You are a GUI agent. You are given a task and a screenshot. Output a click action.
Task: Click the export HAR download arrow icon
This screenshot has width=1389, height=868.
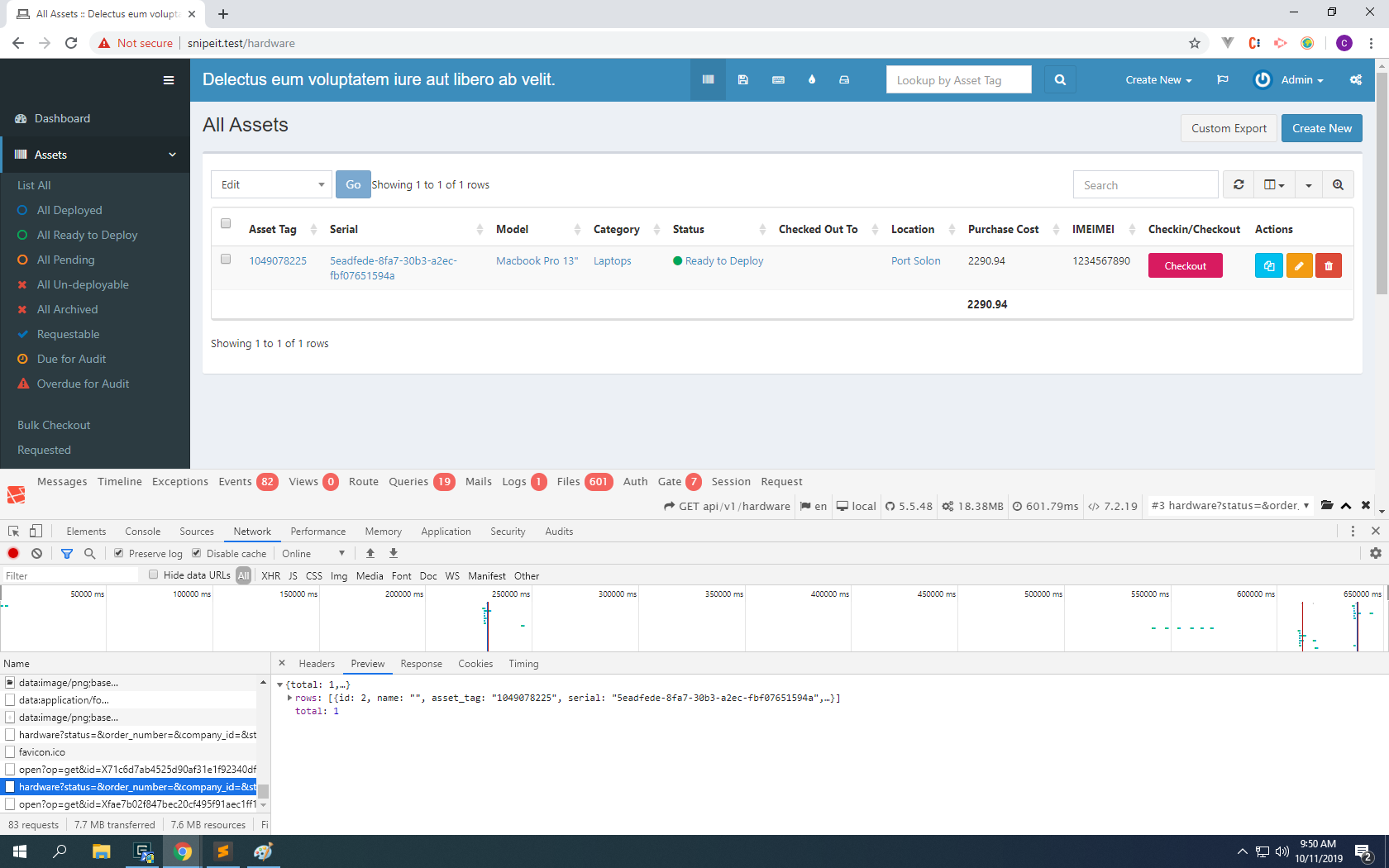394,553
